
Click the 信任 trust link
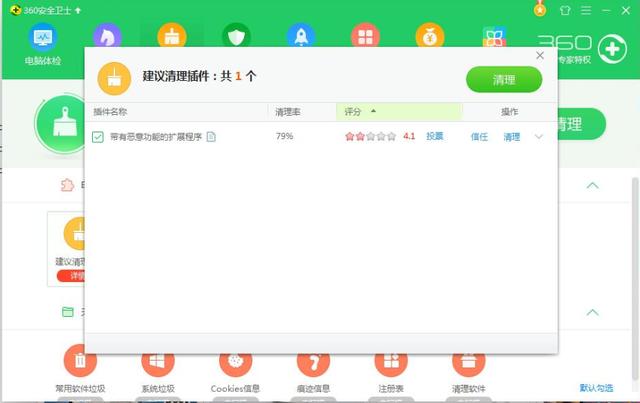[479, 137]
